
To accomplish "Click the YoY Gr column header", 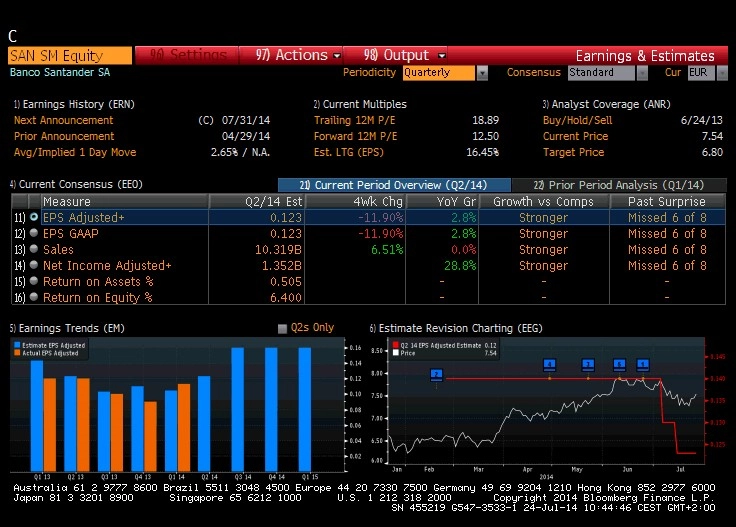I will pyautogui.click(x=442, y=202).
